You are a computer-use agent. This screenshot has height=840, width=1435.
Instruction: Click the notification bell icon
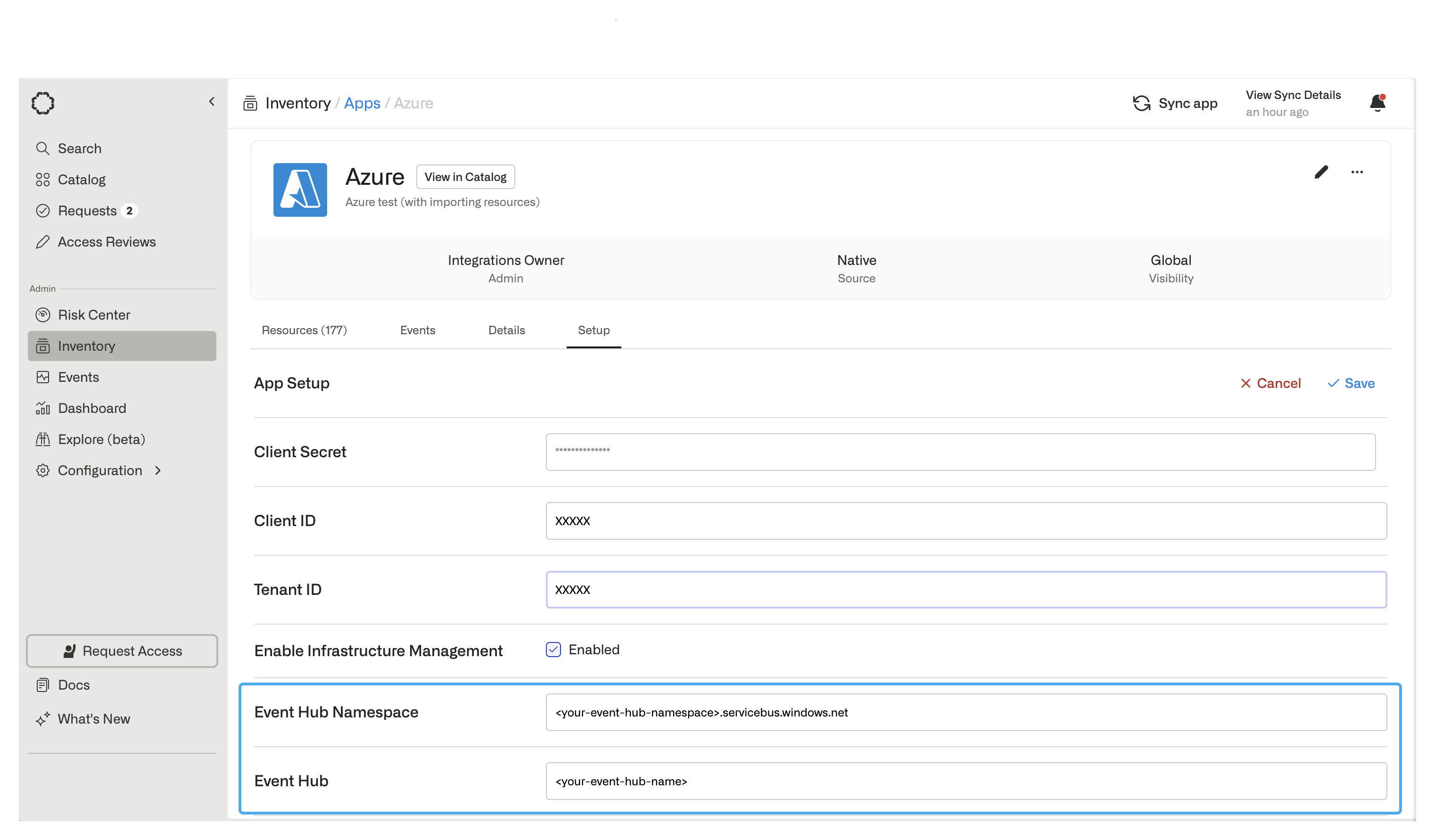click(x=1377, y=103)
